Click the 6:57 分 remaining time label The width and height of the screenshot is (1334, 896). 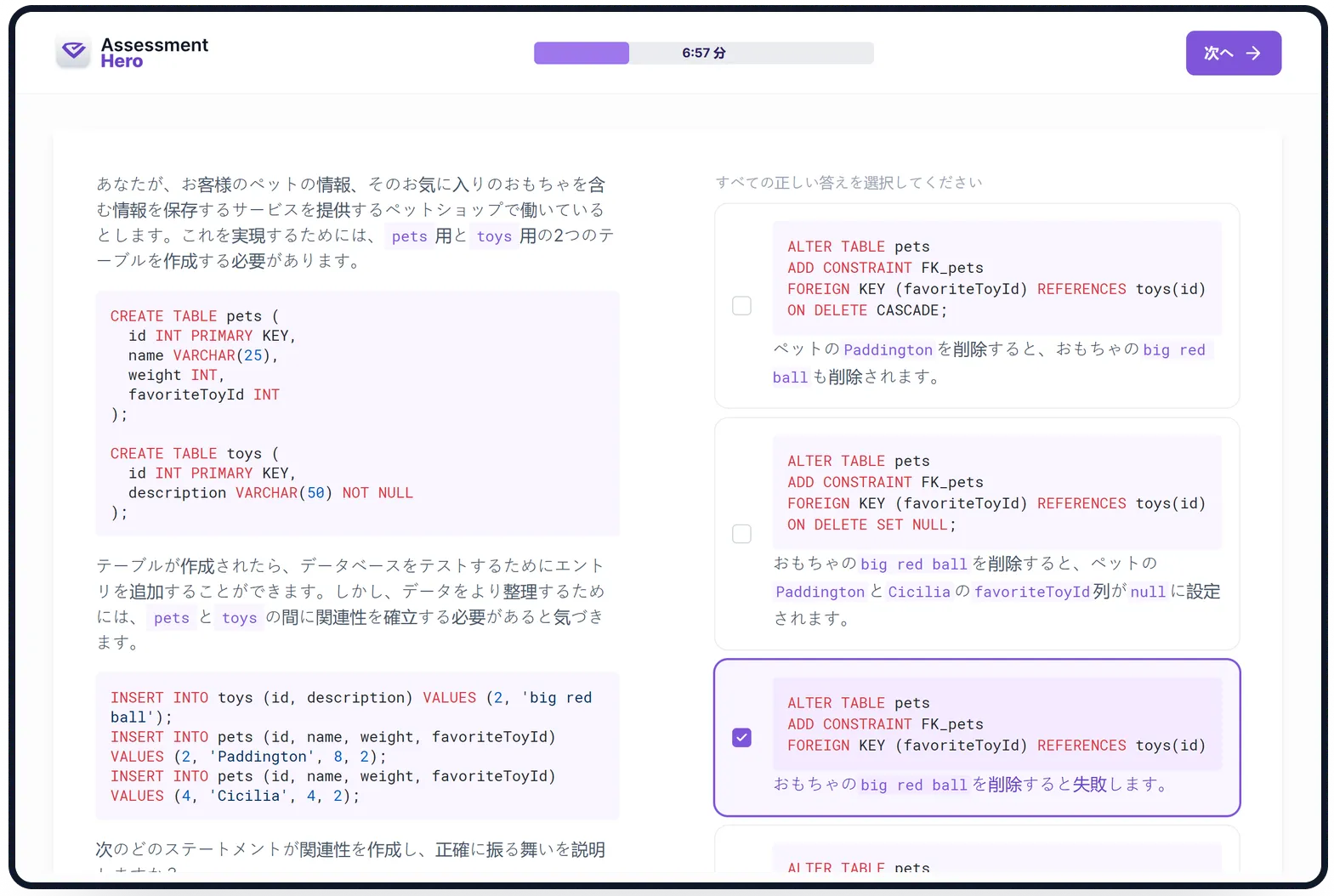[x=703, y=53]
